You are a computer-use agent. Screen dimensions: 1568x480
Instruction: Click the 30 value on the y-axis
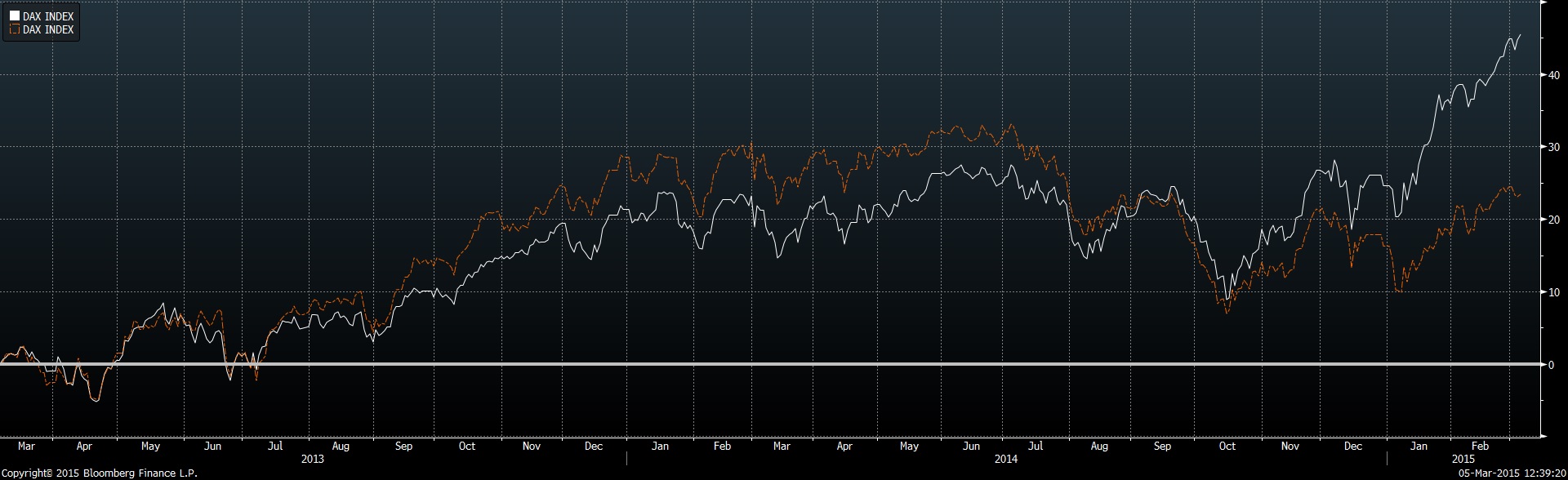[x=1554, y=147]
